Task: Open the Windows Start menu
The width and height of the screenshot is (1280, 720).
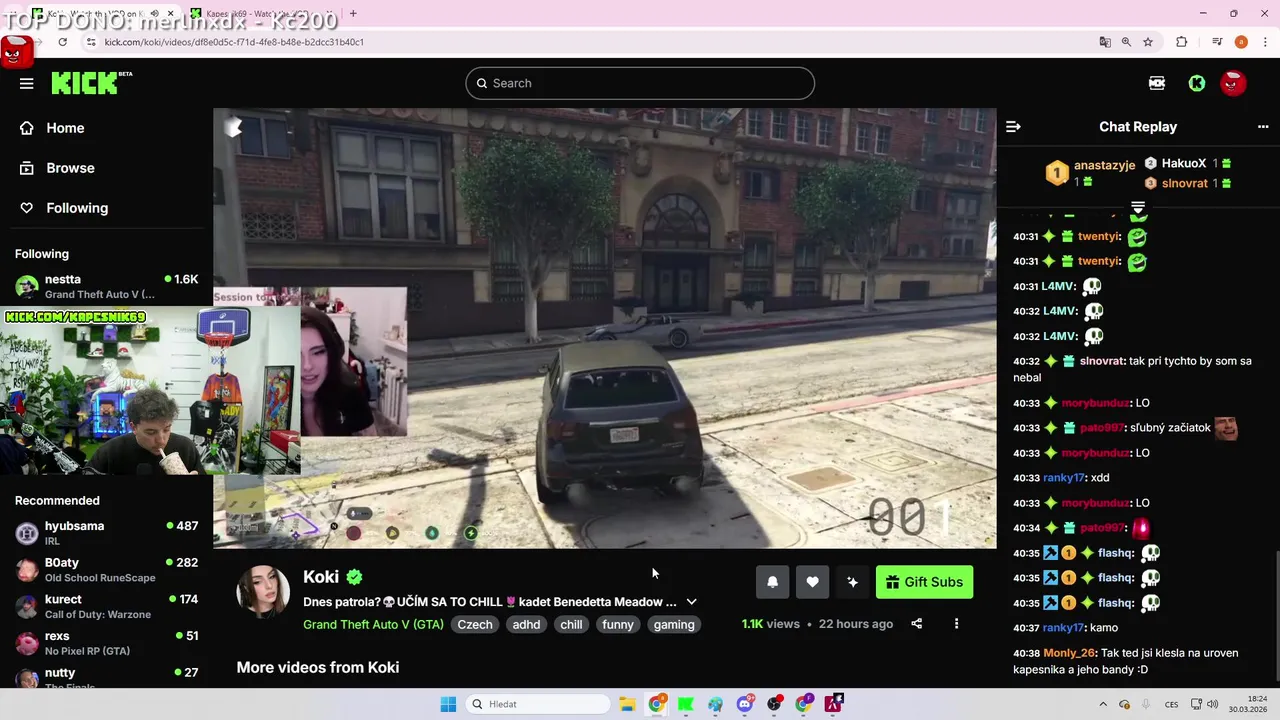Action: (448, 704)
